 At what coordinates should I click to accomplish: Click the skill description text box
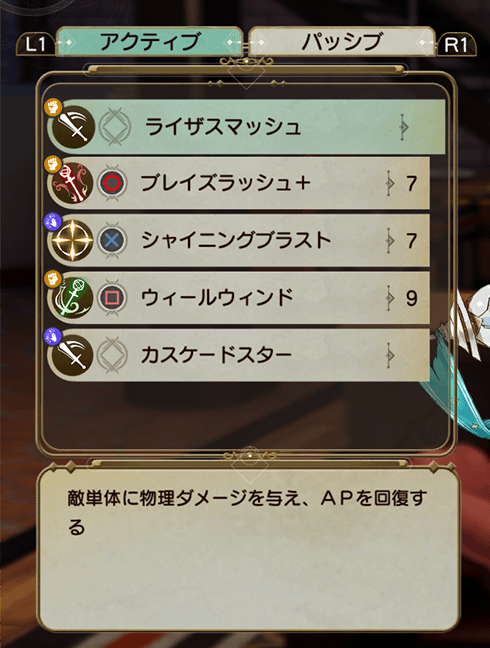pyautogui.click(x=248, y=549)
